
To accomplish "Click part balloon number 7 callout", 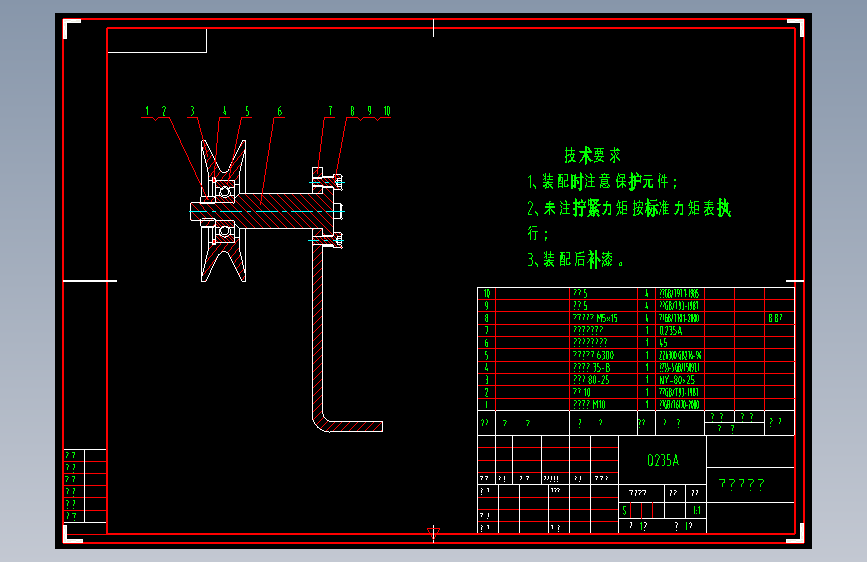I will (x=331, y=111).
